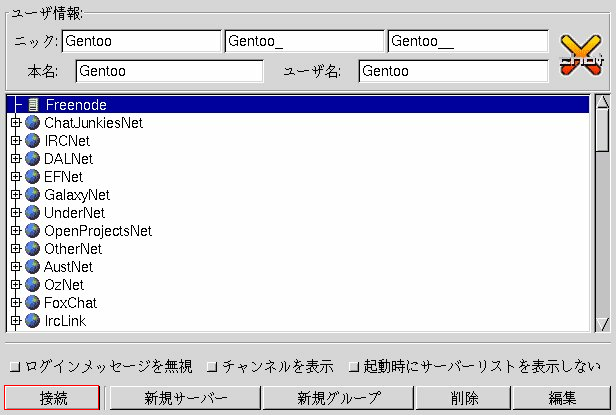Click the 編集 edit button
The height and width of the screenshot is (415, 616).
(x=562, y=398)
